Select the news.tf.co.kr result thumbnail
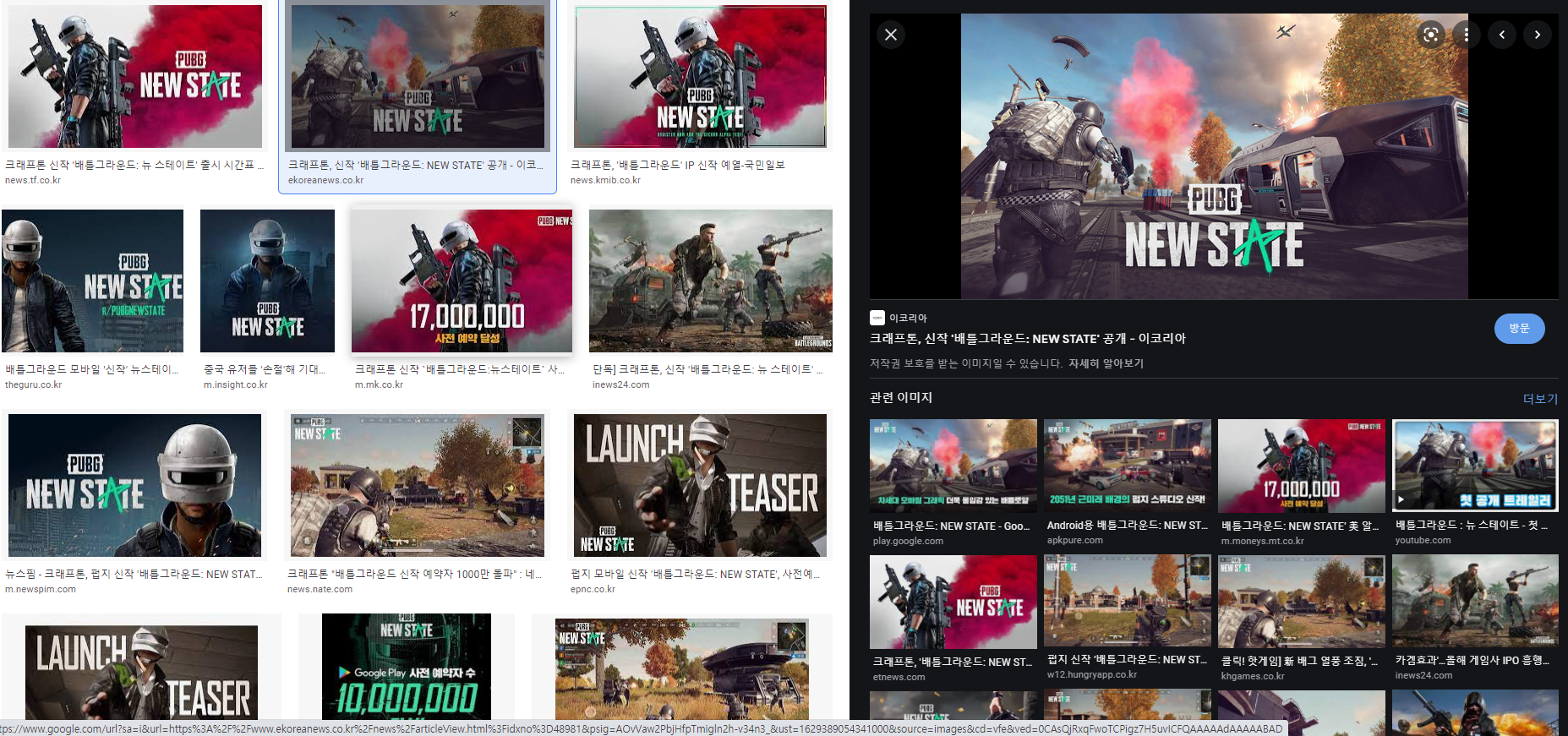 [x=135, y=76]
